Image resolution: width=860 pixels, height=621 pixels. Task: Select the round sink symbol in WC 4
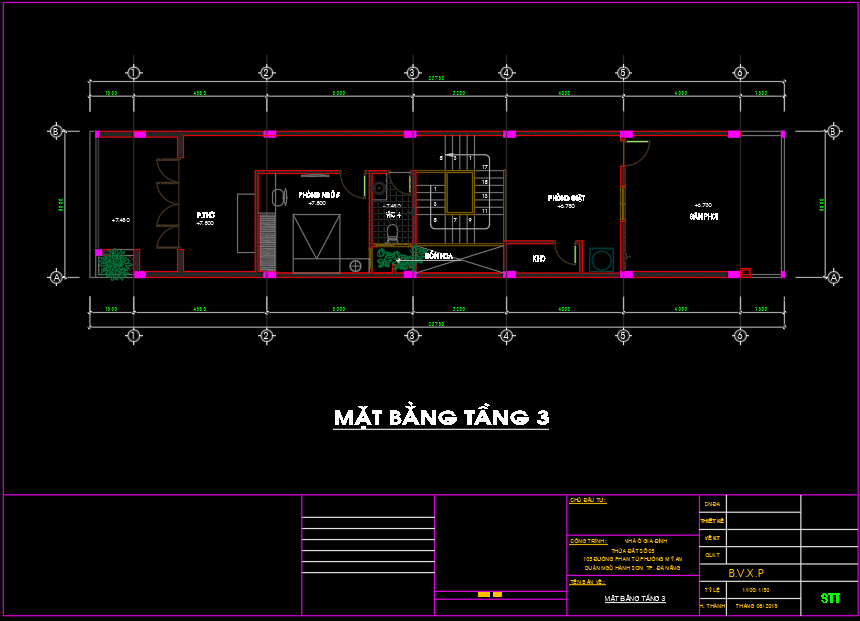tap(378, 188)
